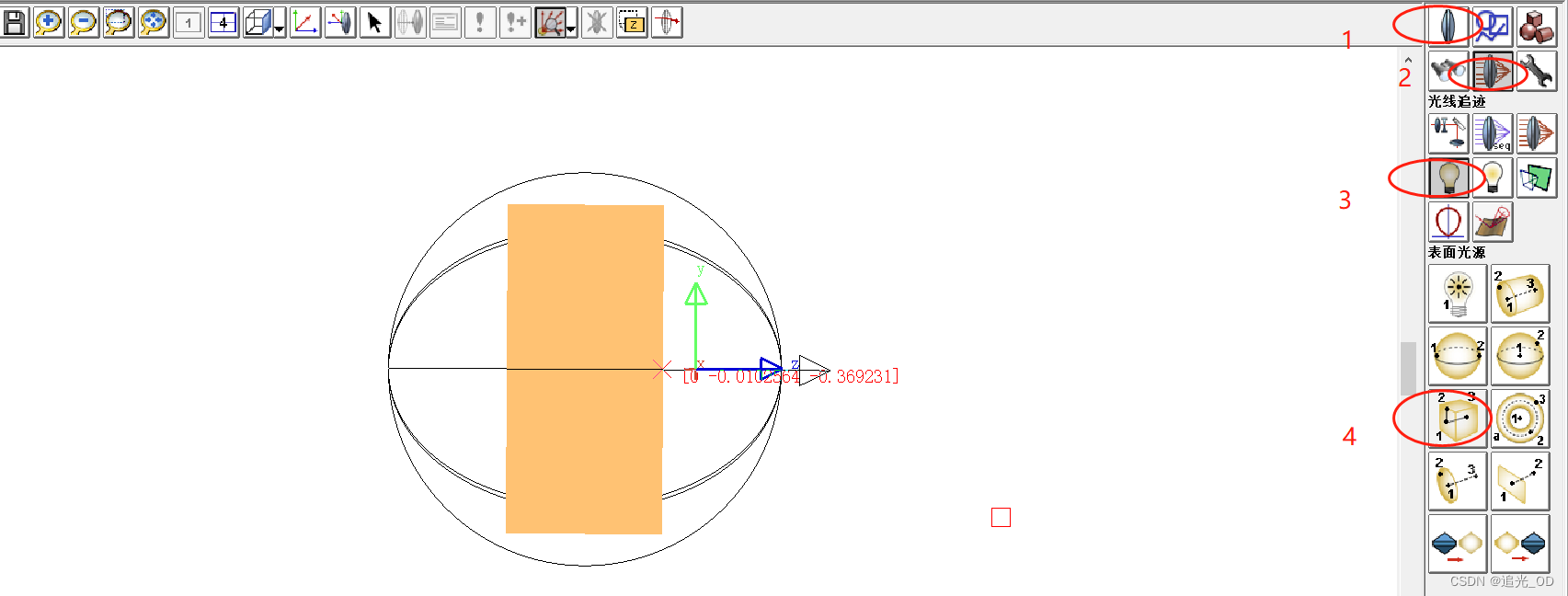Create a full sphere surface source
The image size is (1568, 596).
point(1458,356)
